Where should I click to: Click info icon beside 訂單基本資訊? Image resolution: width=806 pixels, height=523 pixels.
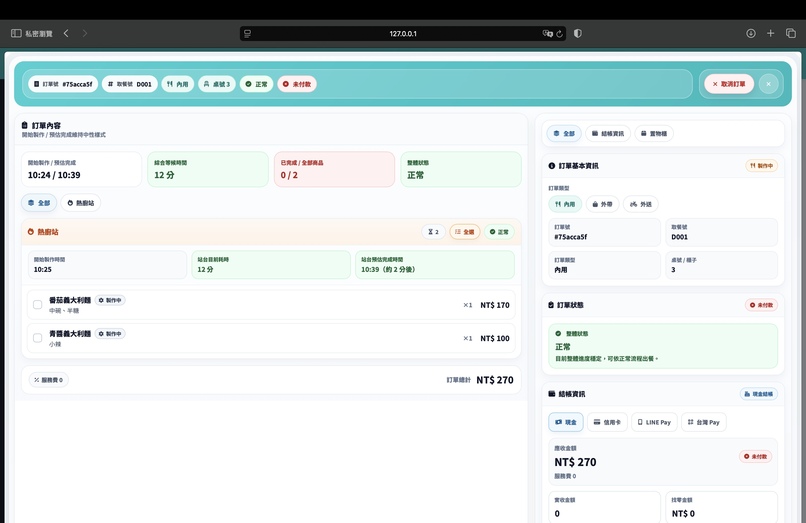[x=552, y=166]
